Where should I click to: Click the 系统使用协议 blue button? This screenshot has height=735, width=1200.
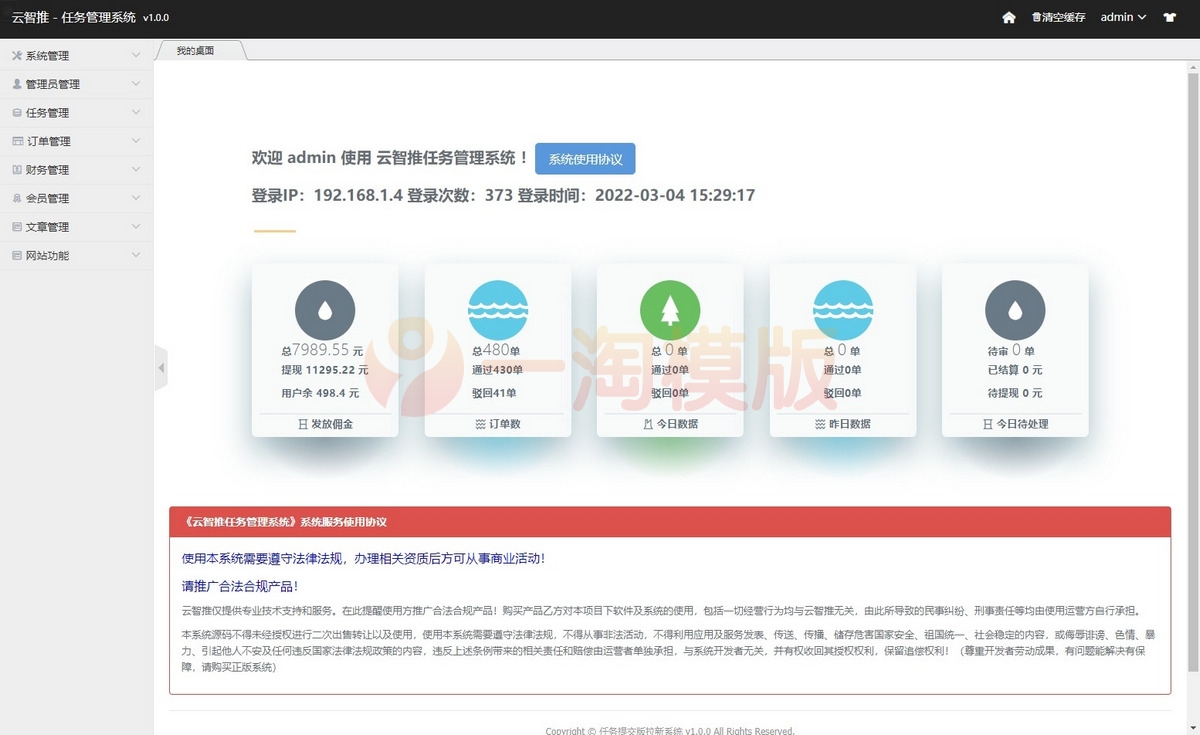tap(585, 159)
